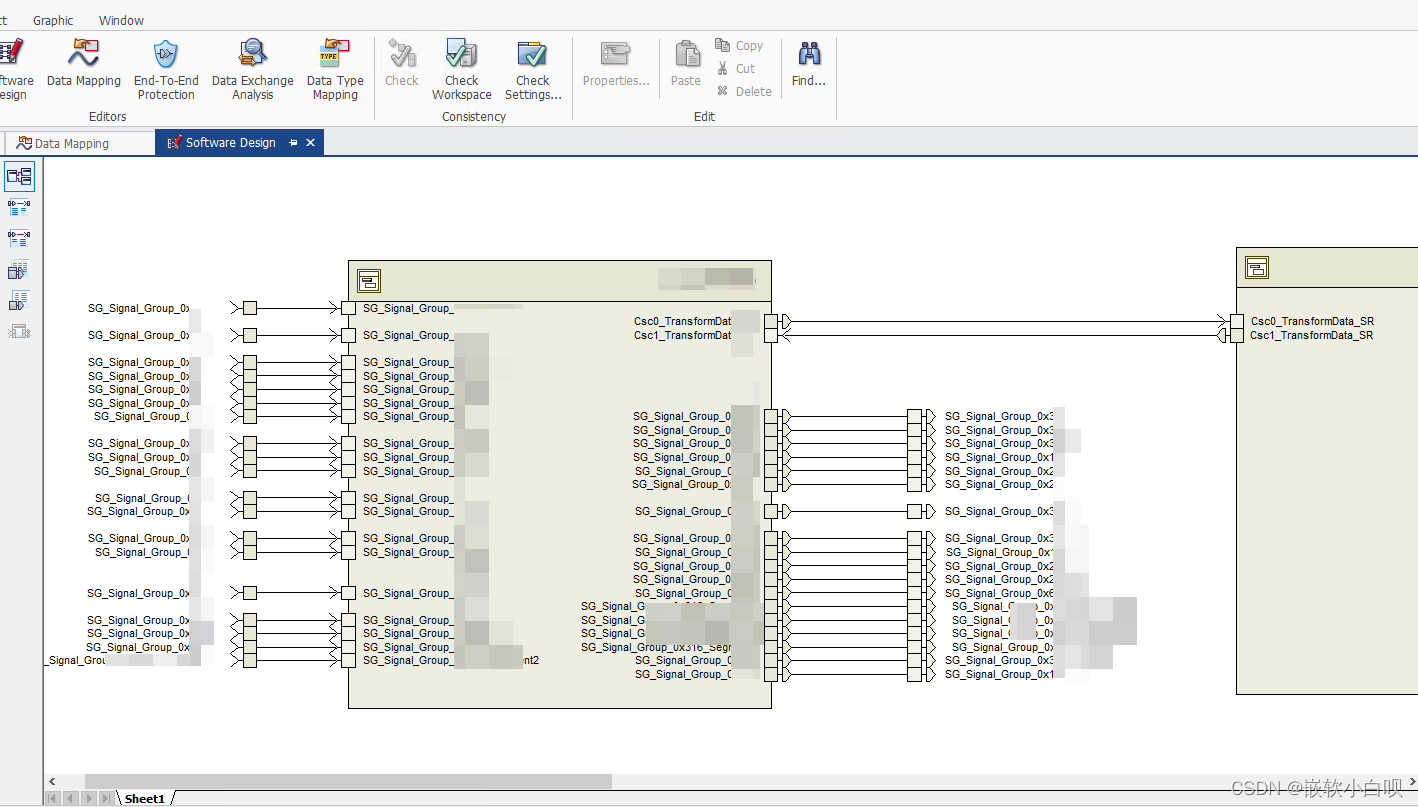Select the Sheet1 sheet tab

[x=145, y=798]
